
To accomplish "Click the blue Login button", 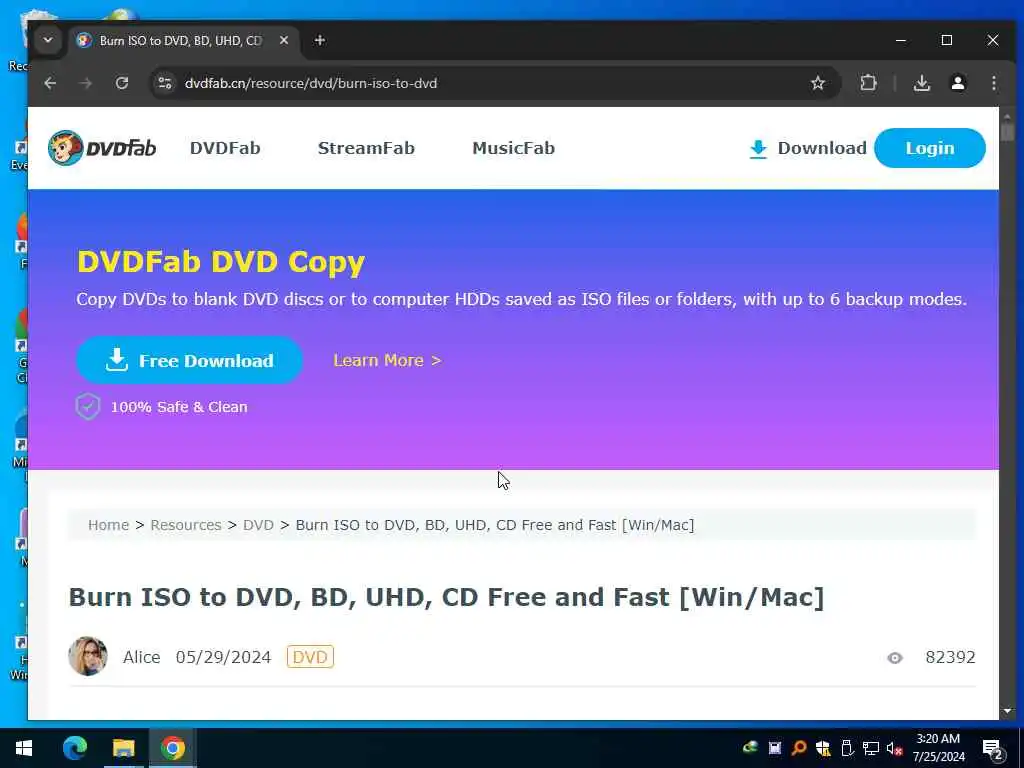I will (929, 148).
